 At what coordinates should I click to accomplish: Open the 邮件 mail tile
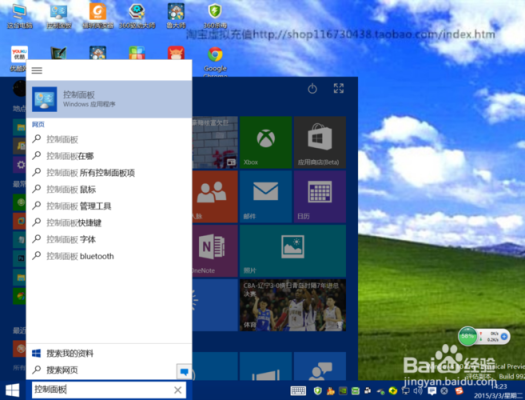[x=266, y=196]
